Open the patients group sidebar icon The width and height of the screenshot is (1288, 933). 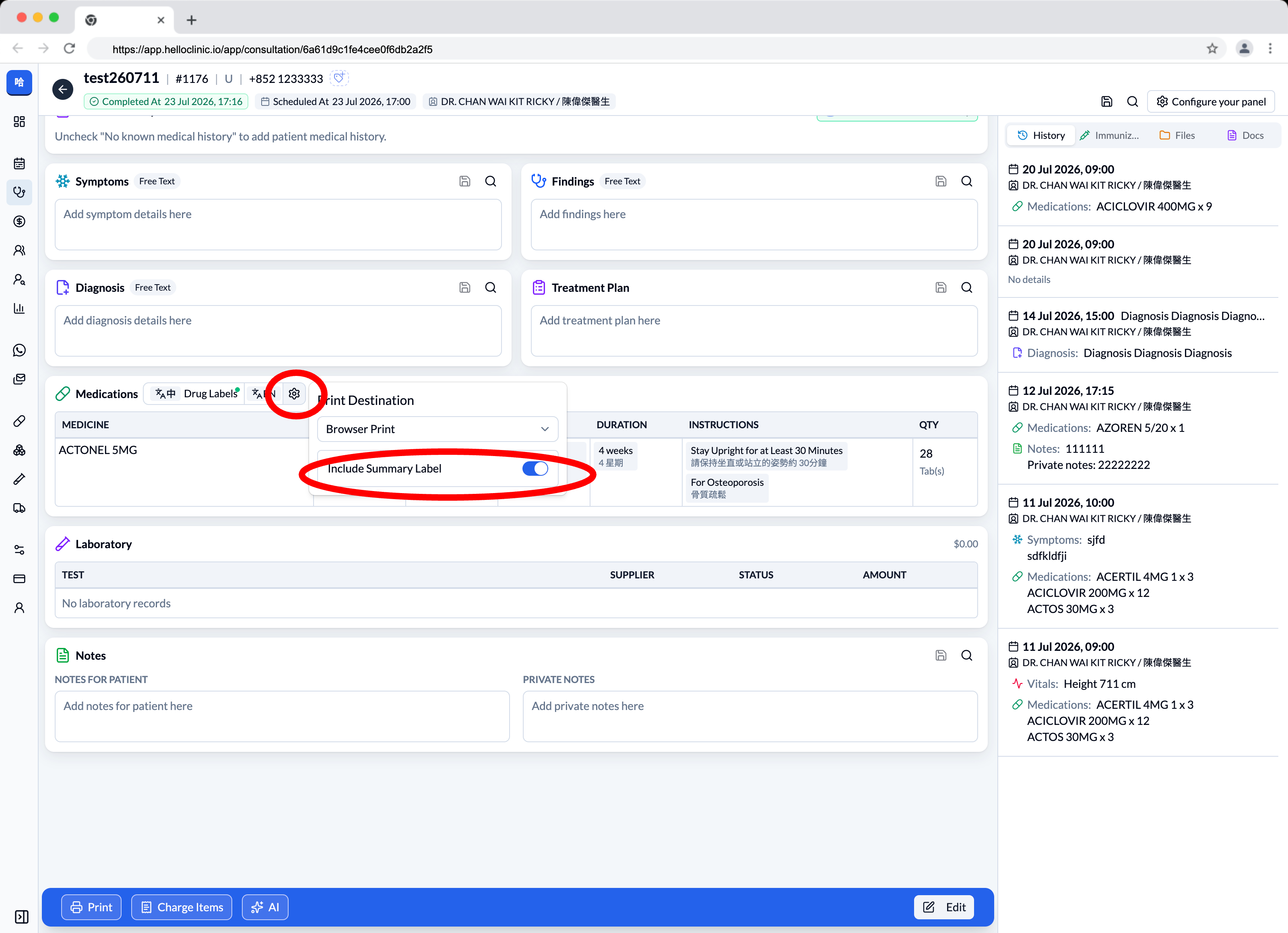pos(19,250)
